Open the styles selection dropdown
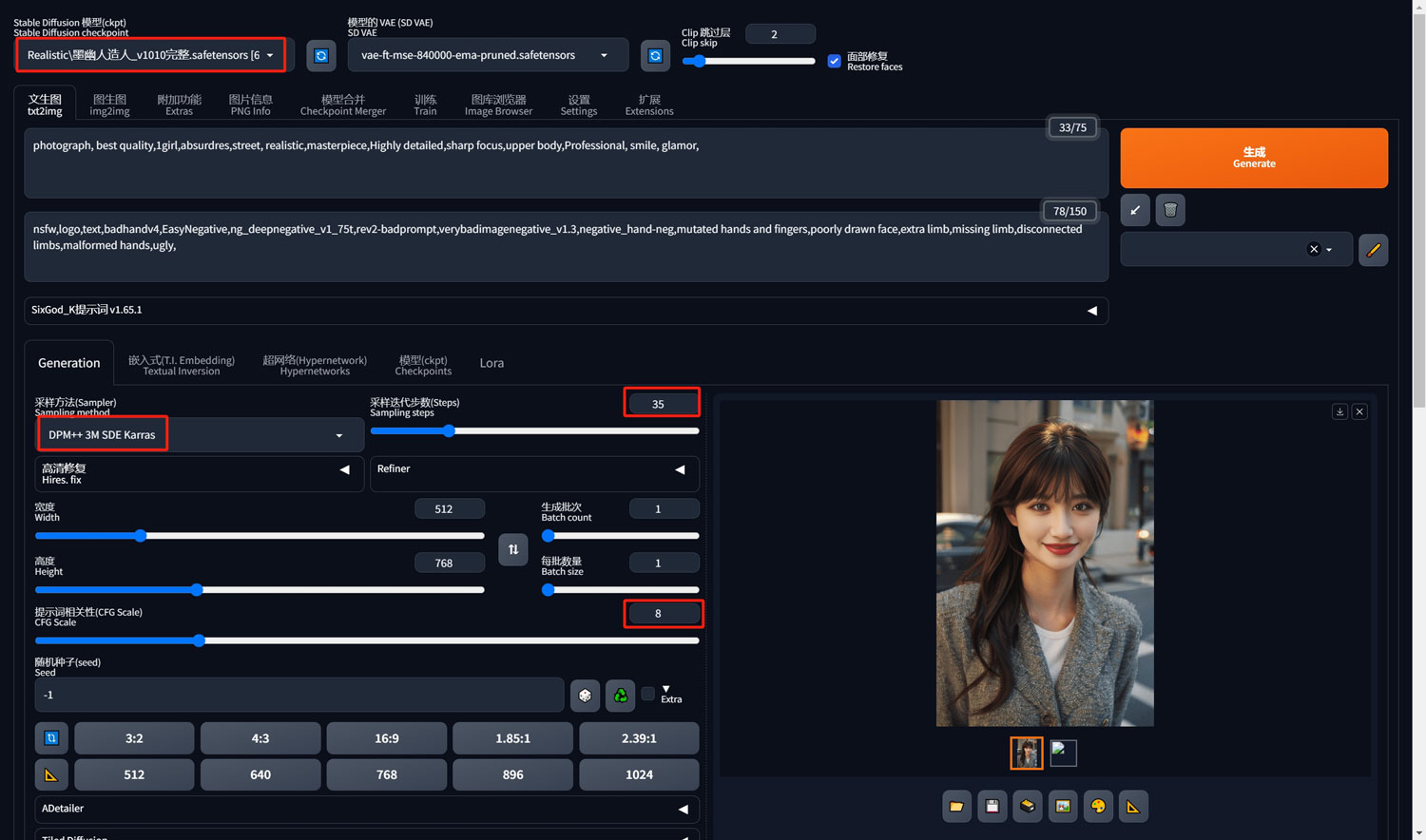 (1236, 250)
